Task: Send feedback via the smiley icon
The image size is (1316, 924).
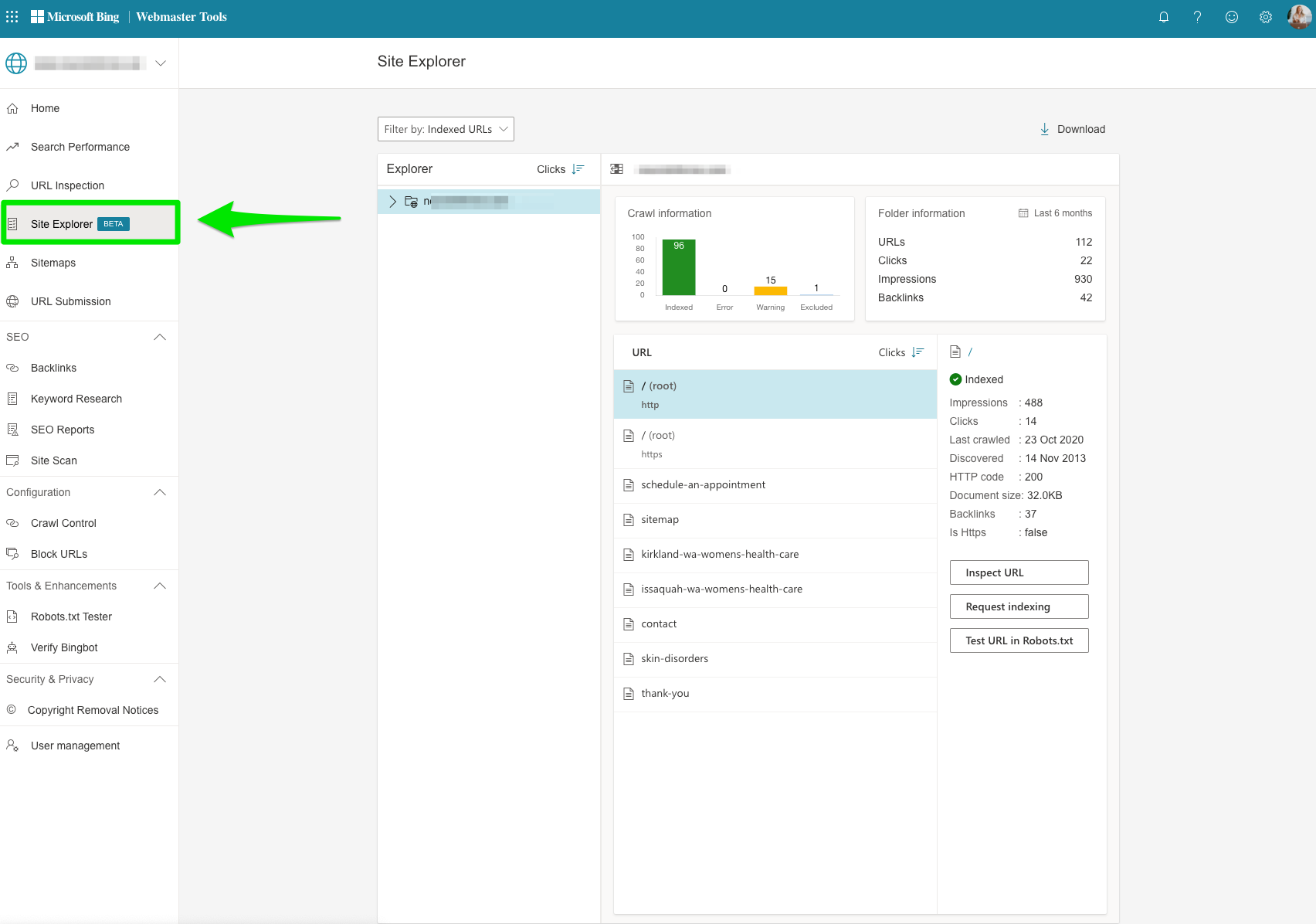Action: pos(1231,16)
